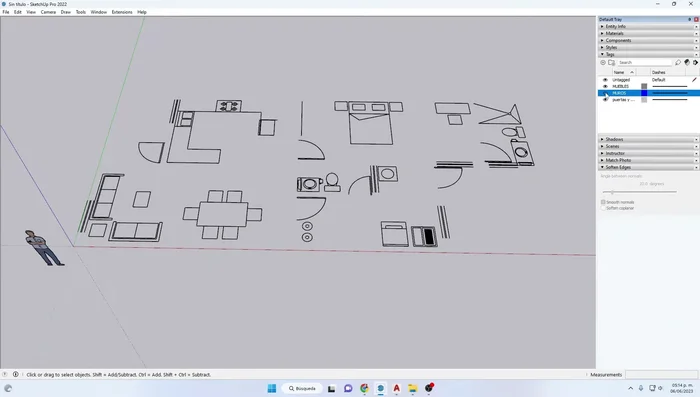The image size is (700, 397).
Task: Click the Measurements input box
Action: [x=662, y=374]
